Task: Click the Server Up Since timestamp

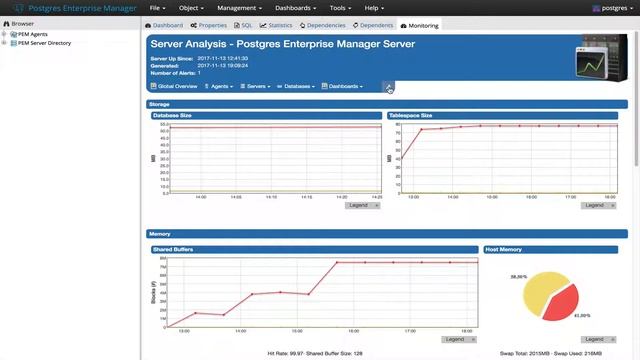Action: 222,58
